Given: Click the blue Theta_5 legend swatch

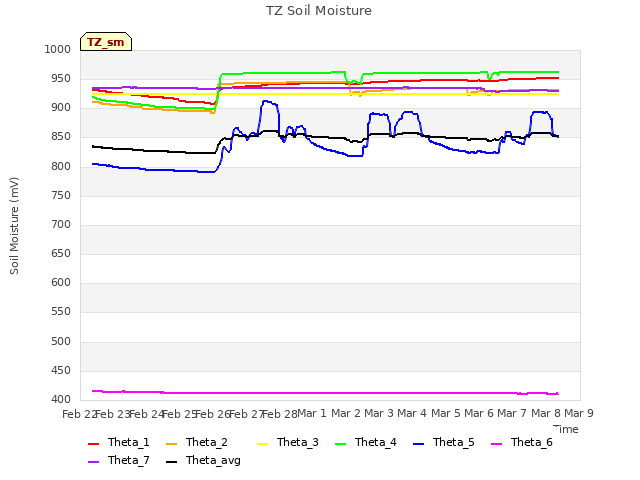Looking at the screenshot, I should pos(418,444).
